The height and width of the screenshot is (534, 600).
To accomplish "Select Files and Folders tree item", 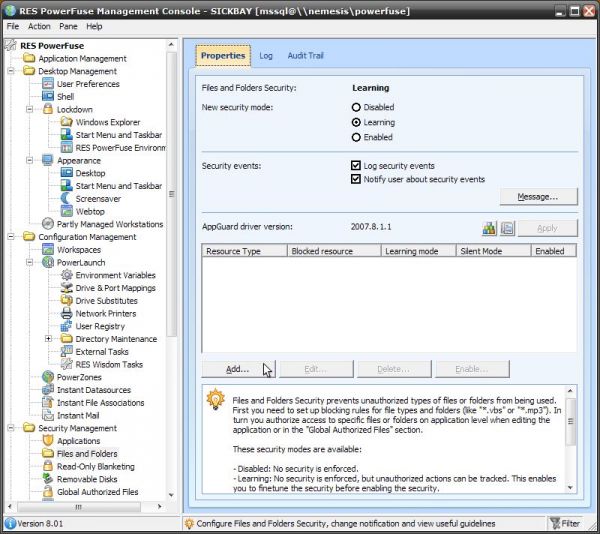I will [x=87, y=454].
